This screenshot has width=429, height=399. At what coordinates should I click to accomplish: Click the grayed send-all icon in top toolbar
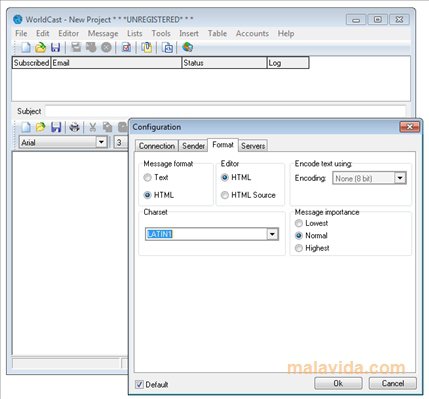point(91,48)
